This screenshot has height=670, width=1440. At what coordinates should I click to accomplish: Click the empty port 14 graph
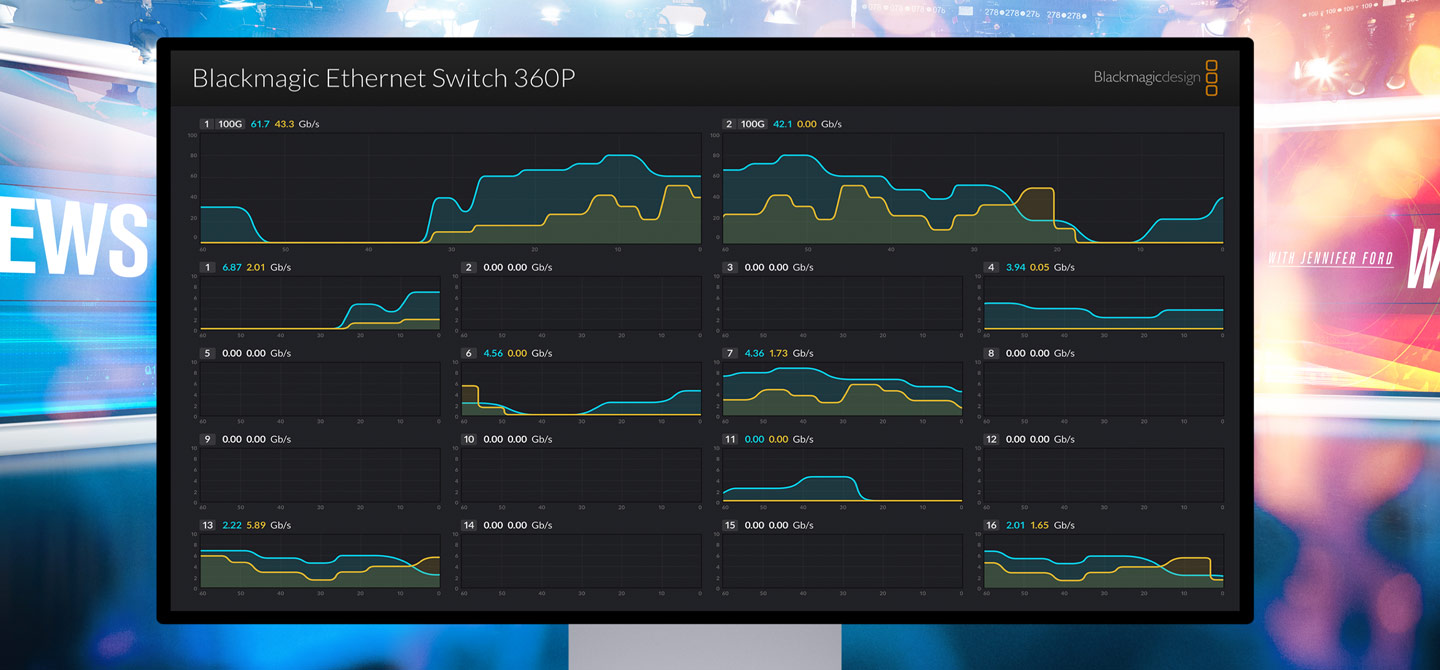[581, 561]
